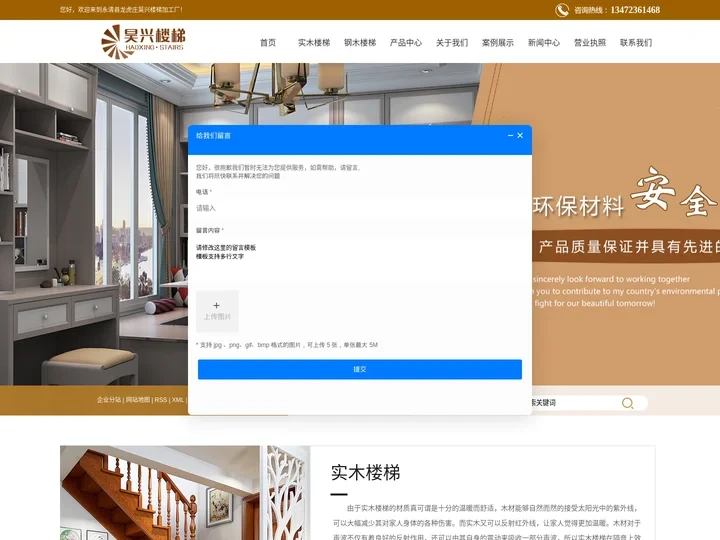The width and height of the screenshot is (720, 540).
Task: Focus the 电话 phone input field
Action: [x=360, y=208]
